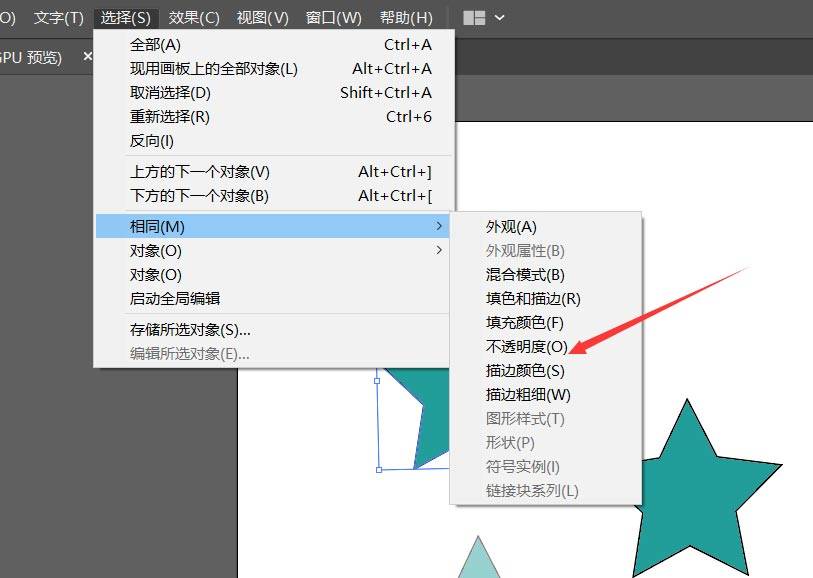
Task: Click the 窗口(W) menu
Action: pyautogui.click(x=333, y=18)
